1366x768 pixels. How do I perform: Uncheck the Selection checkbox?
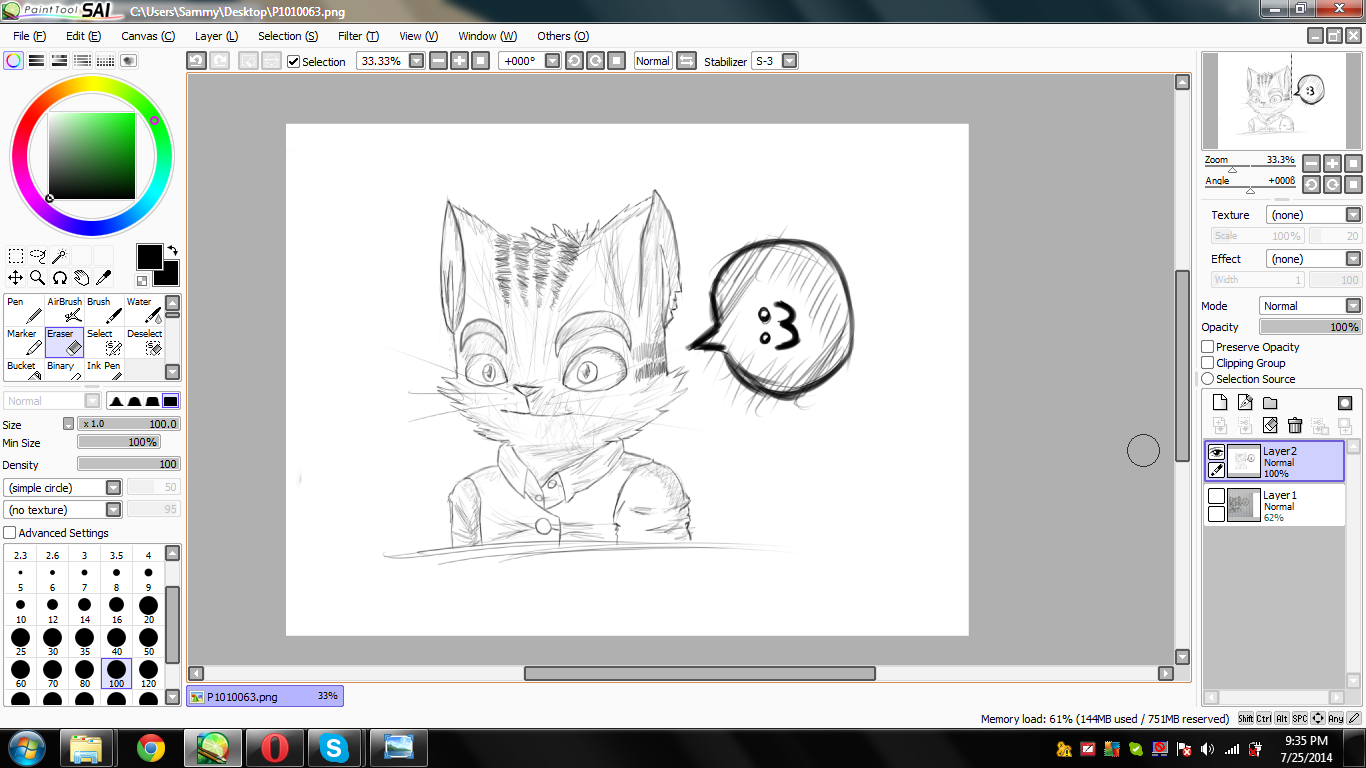pyautogui.click(x=294, y=62)
